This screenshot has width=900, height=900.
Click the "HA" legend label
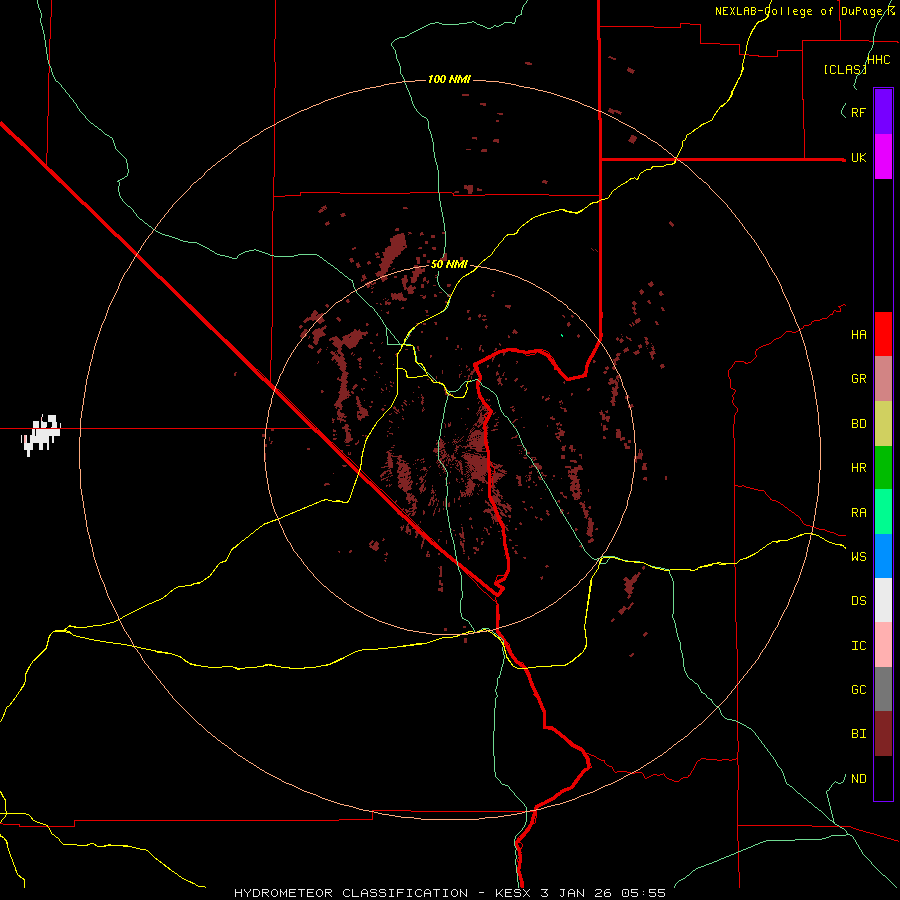coord(858,335)
